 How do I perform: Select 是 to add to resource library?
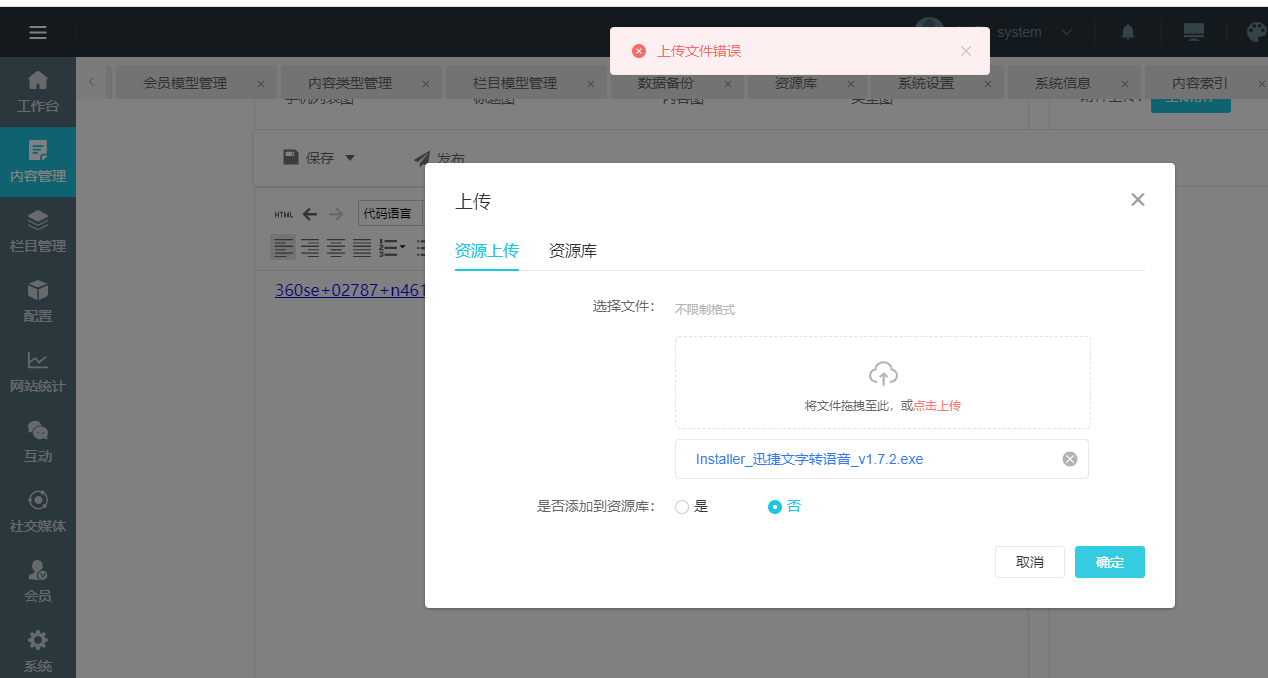682,507
